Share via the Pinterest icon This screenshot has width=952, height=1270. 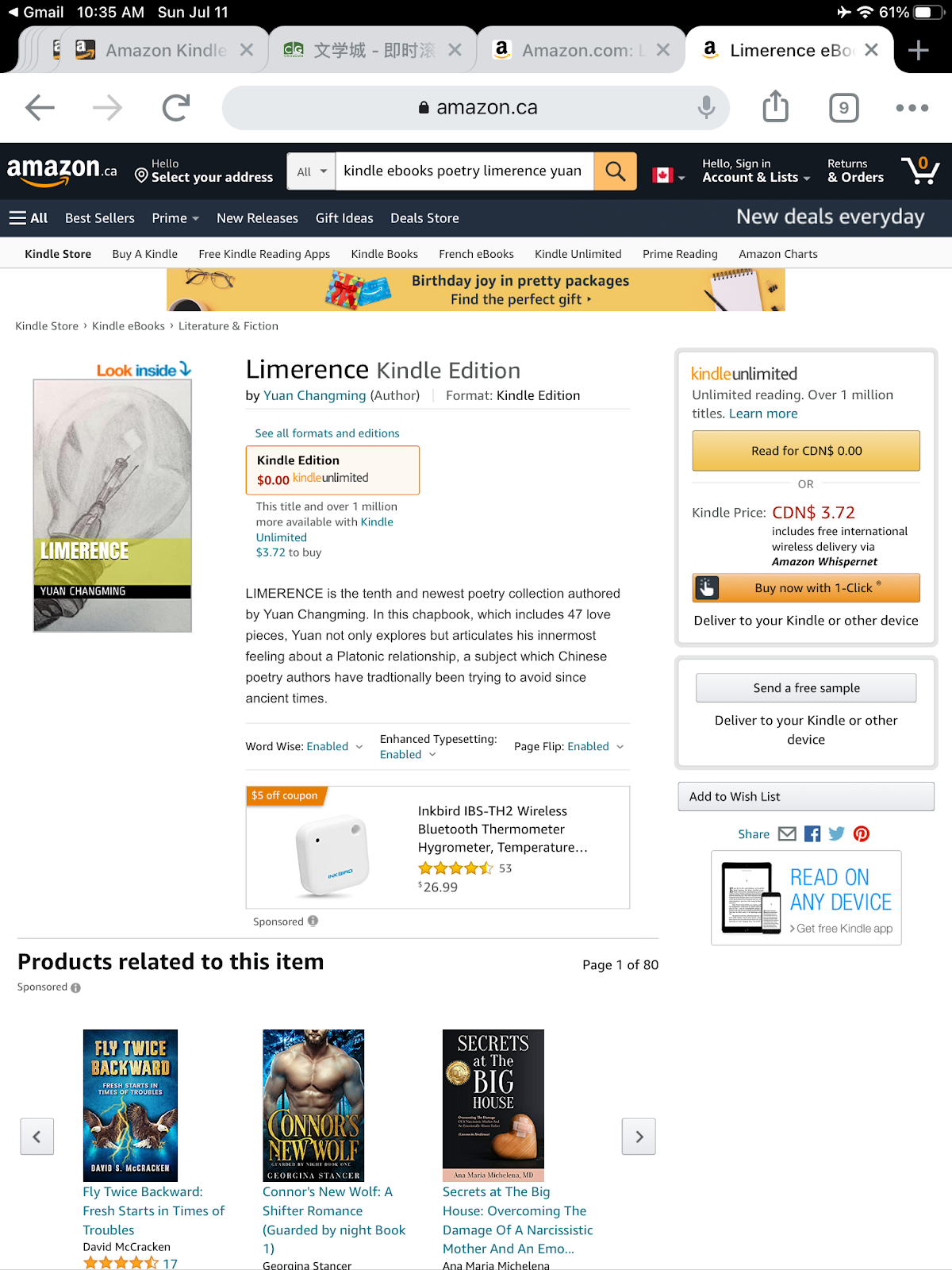click(x=862, y=833)
